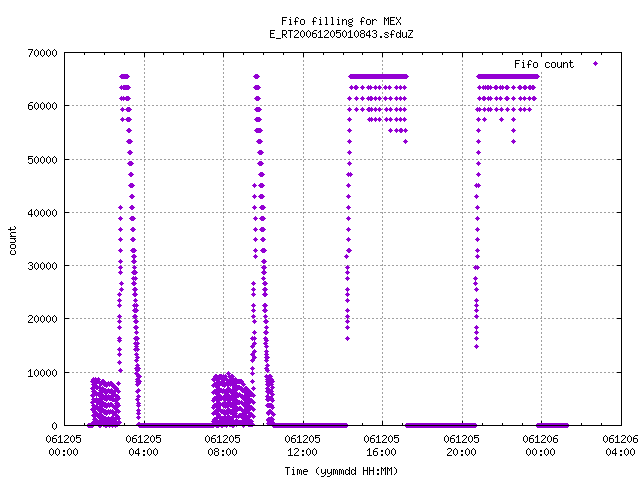Select y-axis tick label 60000
The width and height of the screenshot is (640, 480).
tap(42, 106)
